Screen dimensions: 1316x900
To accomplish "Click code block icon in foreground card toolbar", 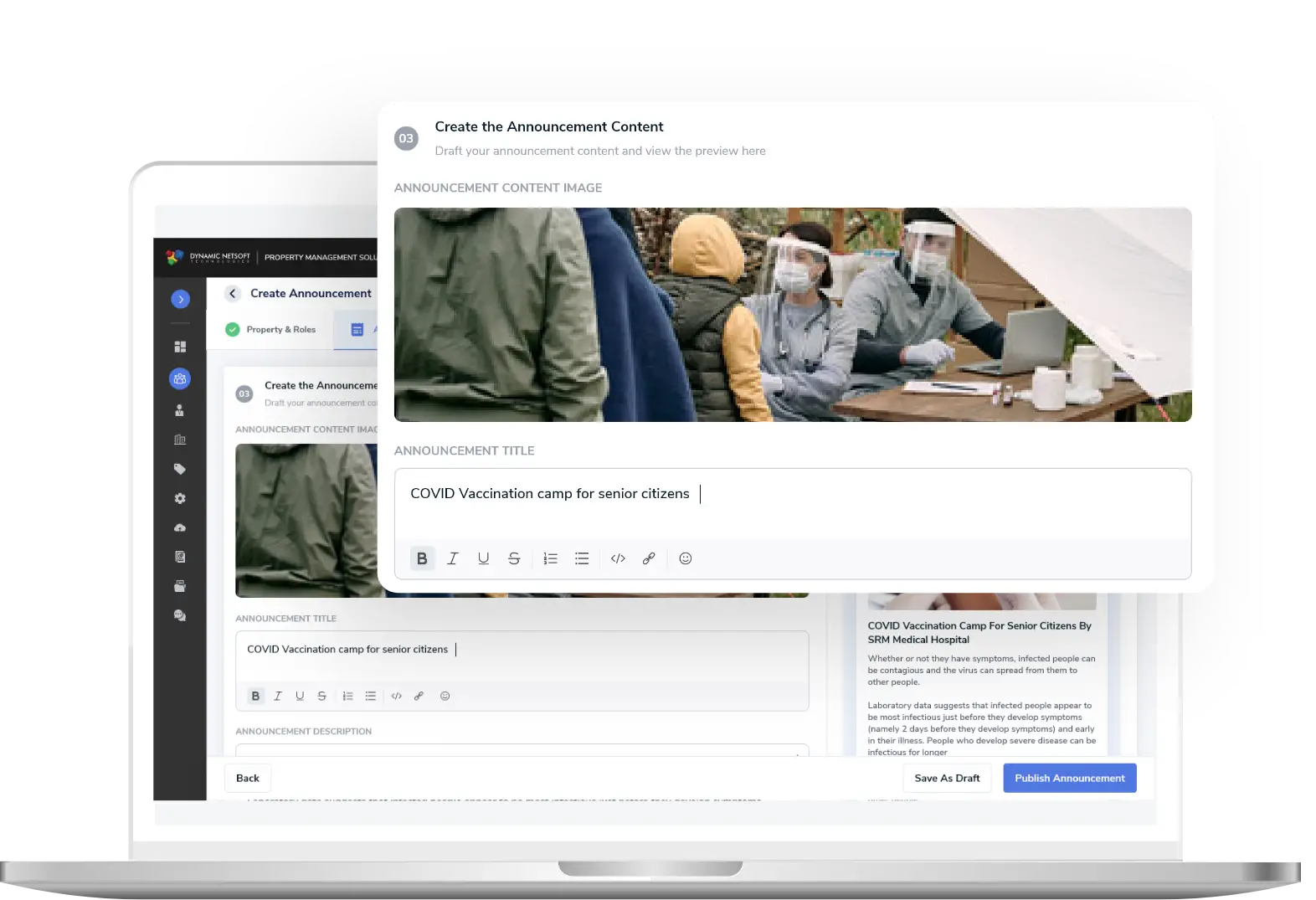I will pyautogui.click(x=618, y=558).
